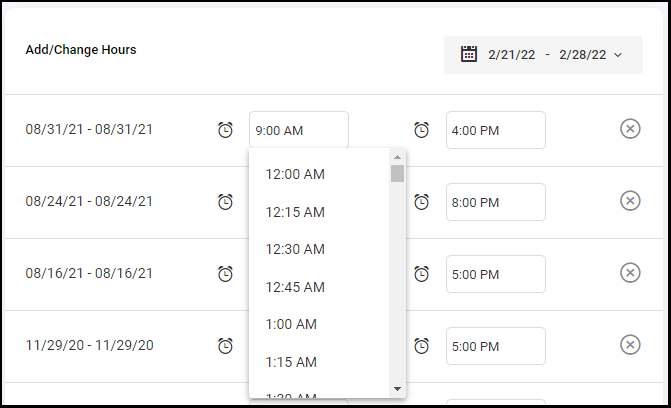
Task: Click the start-time clock icon for 11/29/20 row
Action: pyautogui.click(x=225, y=345)
